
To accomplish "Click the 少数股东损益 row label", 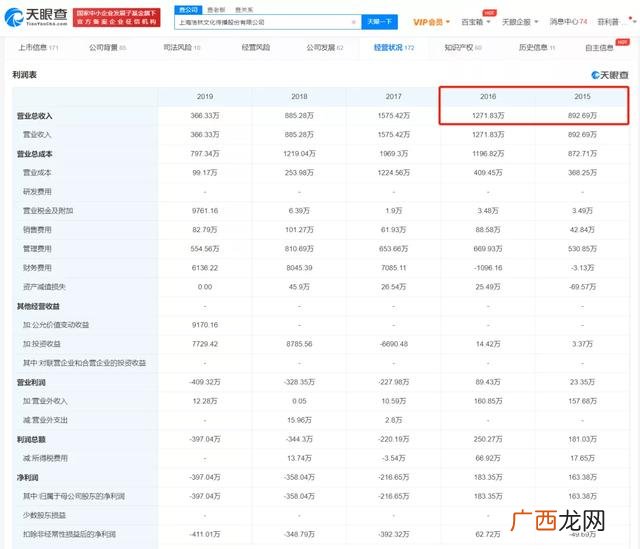I will tap(44, 516).
